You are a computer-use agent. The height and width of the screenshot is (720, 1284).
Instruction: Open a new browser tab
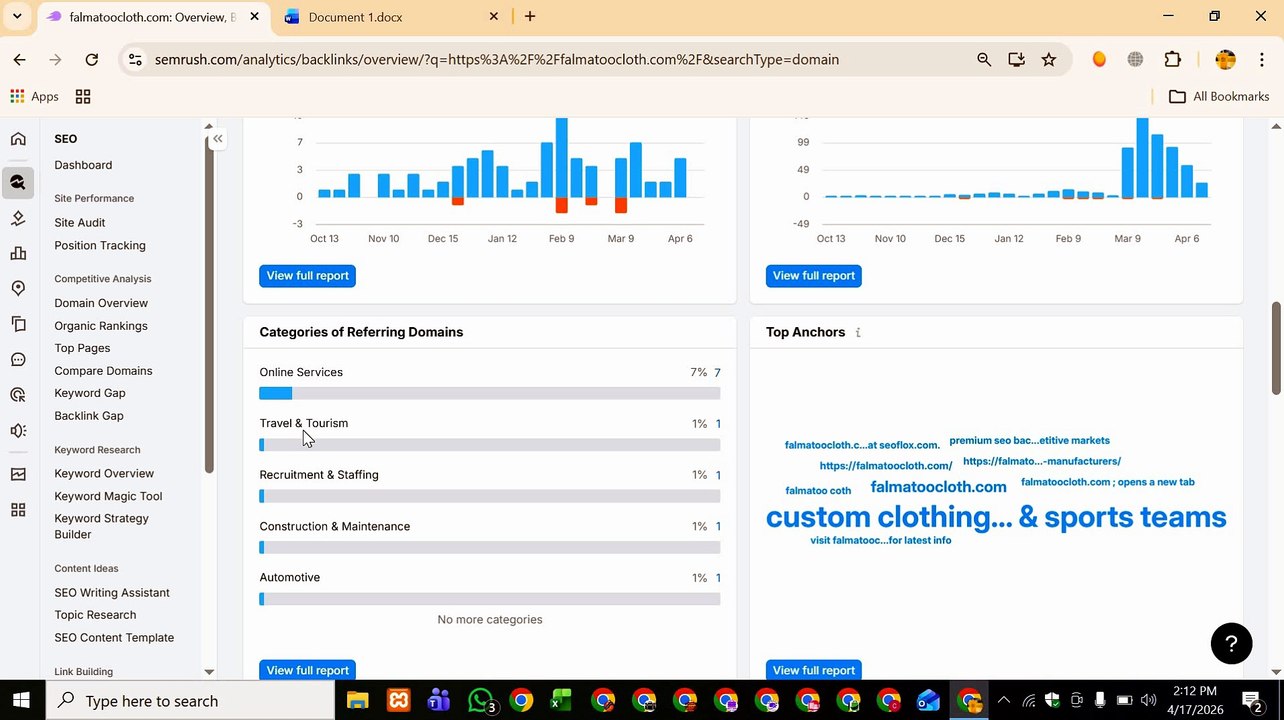click(530, 16)
